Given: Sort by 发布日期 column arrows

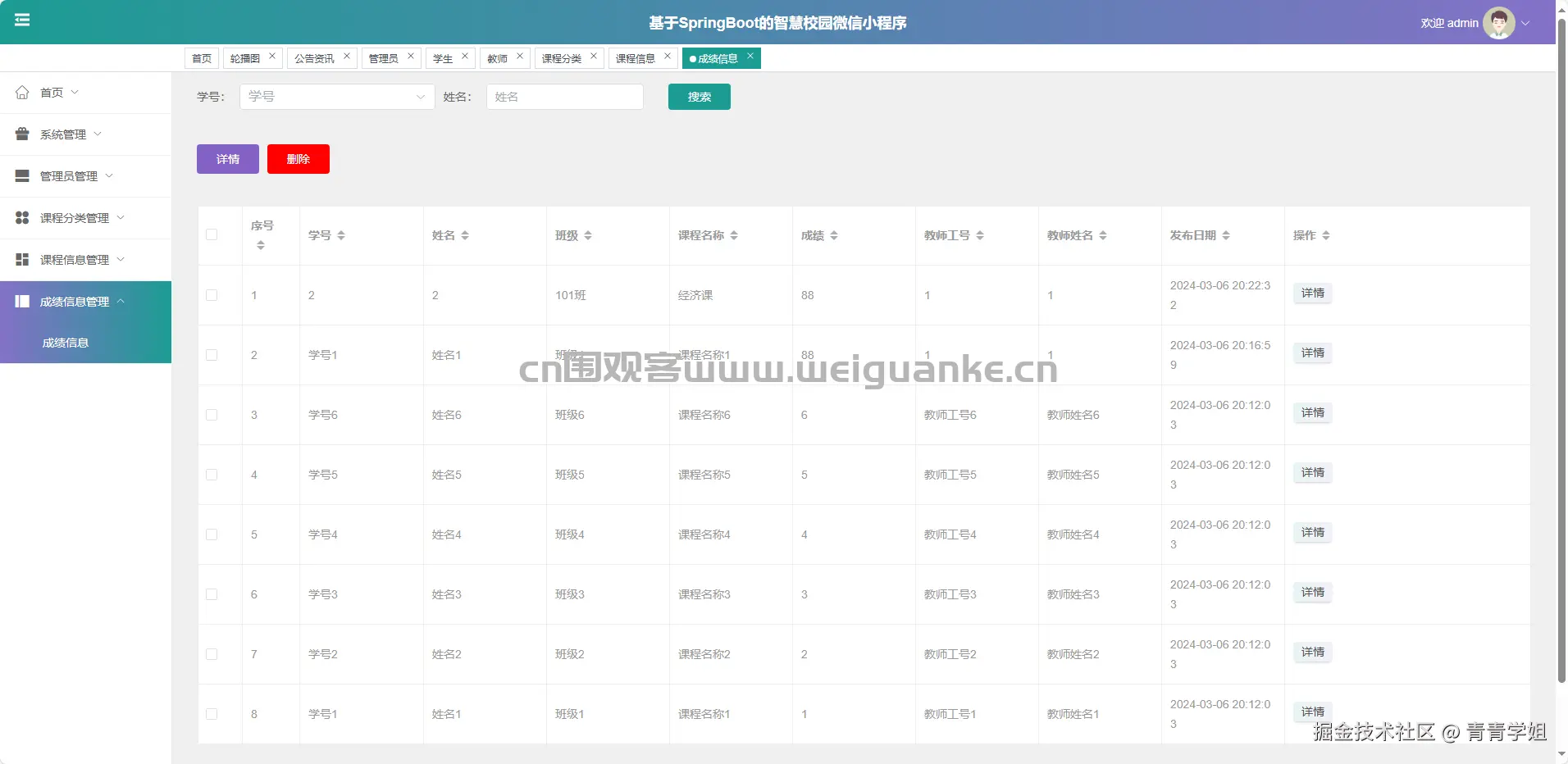Looking at the screenshot, I should tap(1226, 236).
